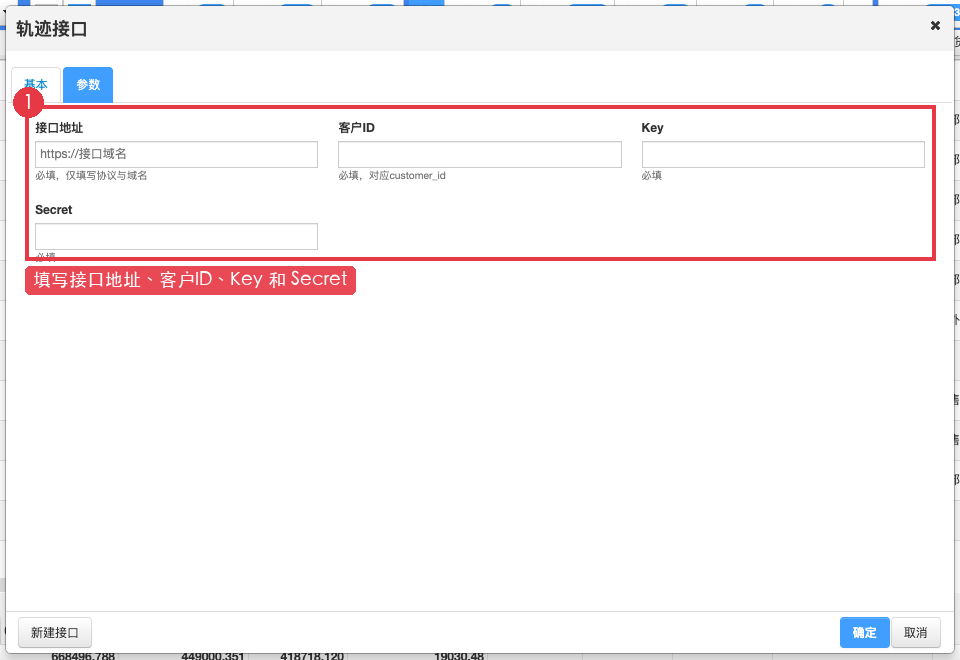This screenshot has height=660, width=960.
Task: Select the 参数 tab
Action: click(88, 84)
